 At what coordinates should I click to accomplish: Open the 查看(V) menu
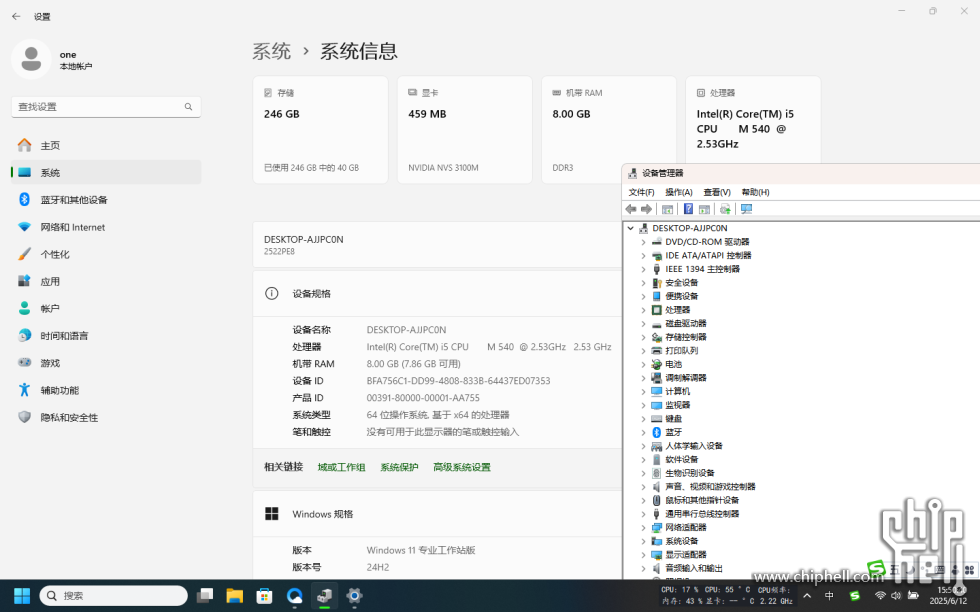[717, 192]
